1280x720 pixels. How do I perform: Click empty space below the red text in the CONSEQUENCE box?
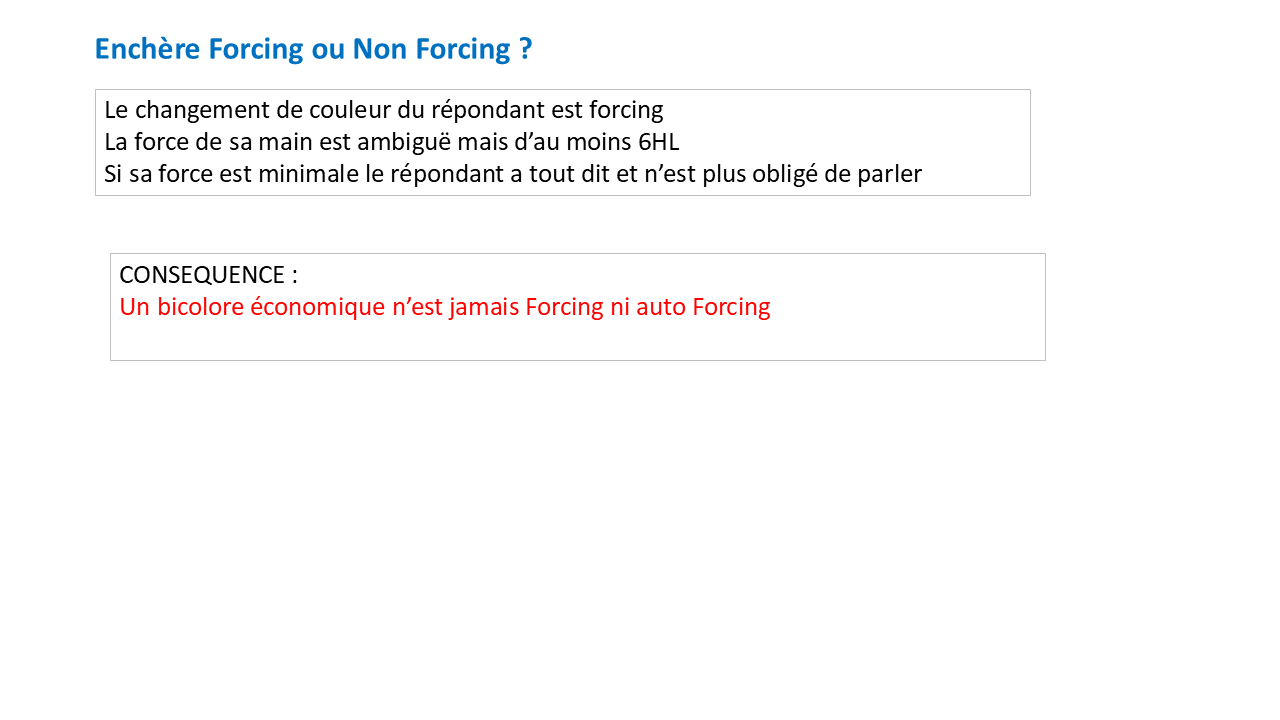(x=577, y=340)
